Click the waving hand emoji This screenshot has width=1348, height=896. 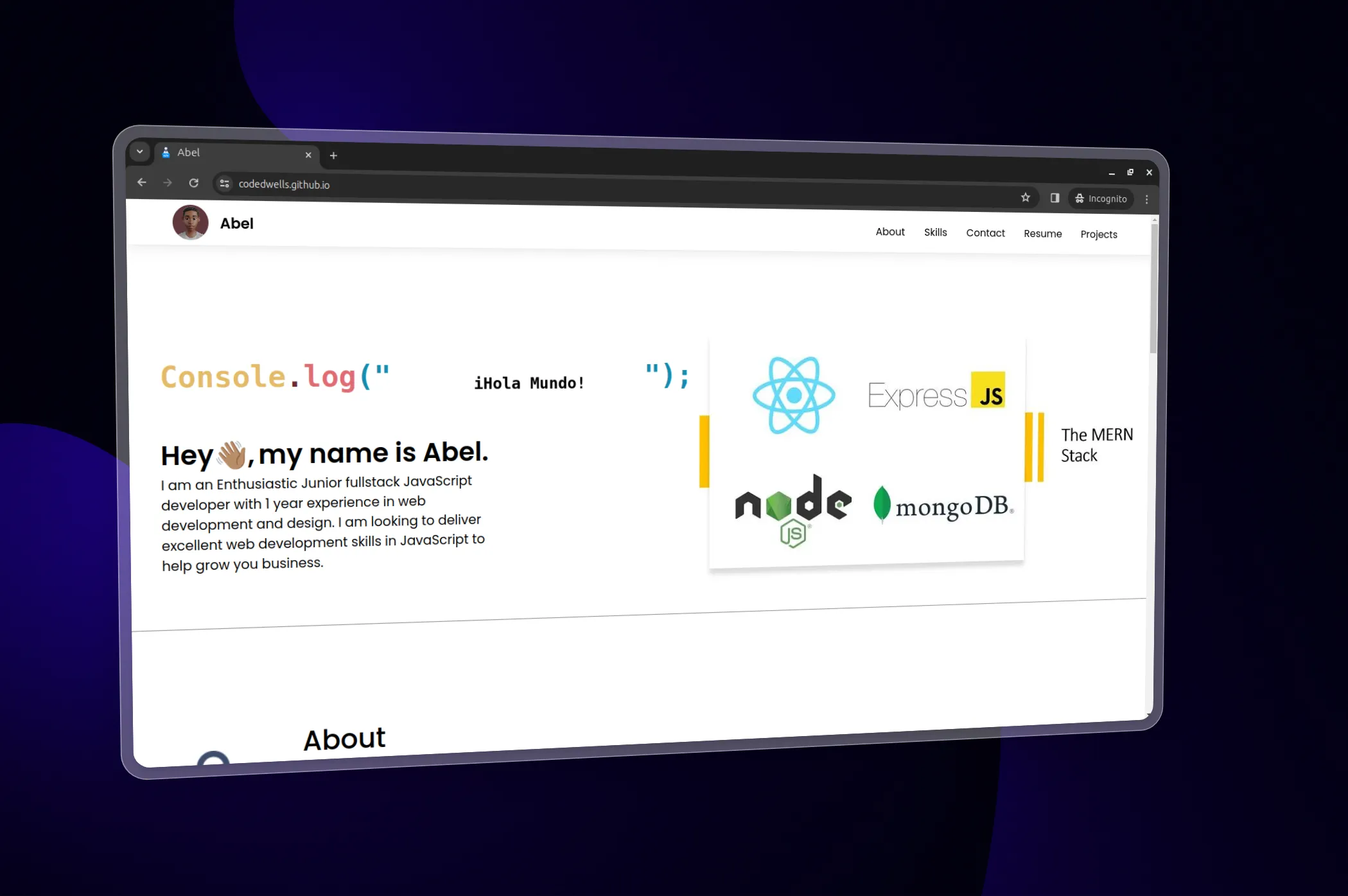231,455
